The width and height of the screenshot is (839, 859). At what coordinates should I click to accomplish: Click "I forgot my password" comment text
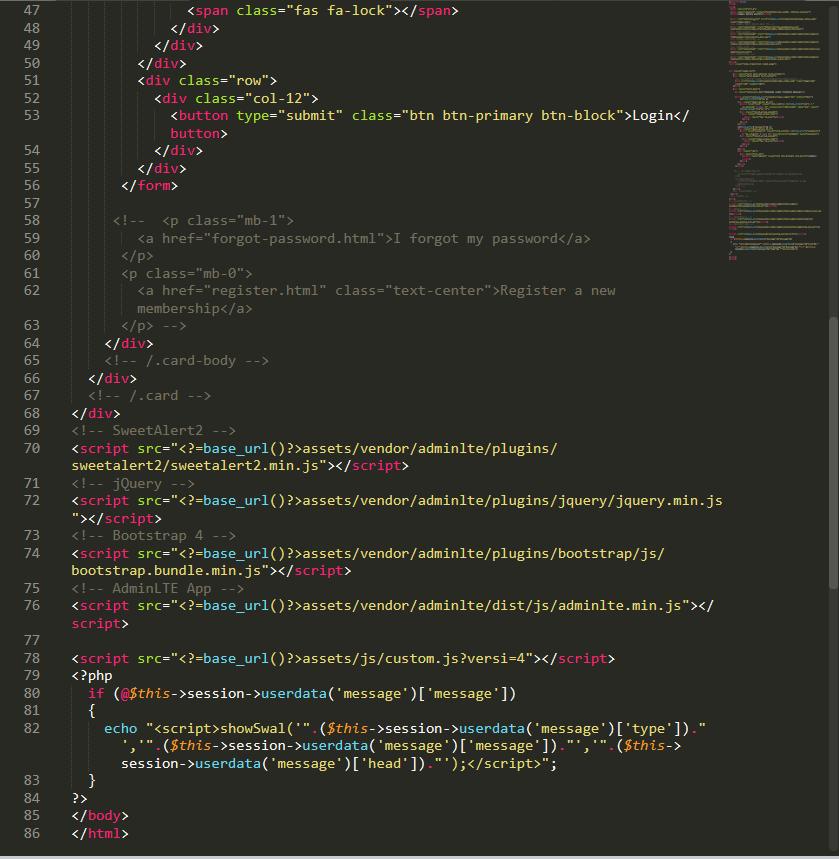[475, 238]
